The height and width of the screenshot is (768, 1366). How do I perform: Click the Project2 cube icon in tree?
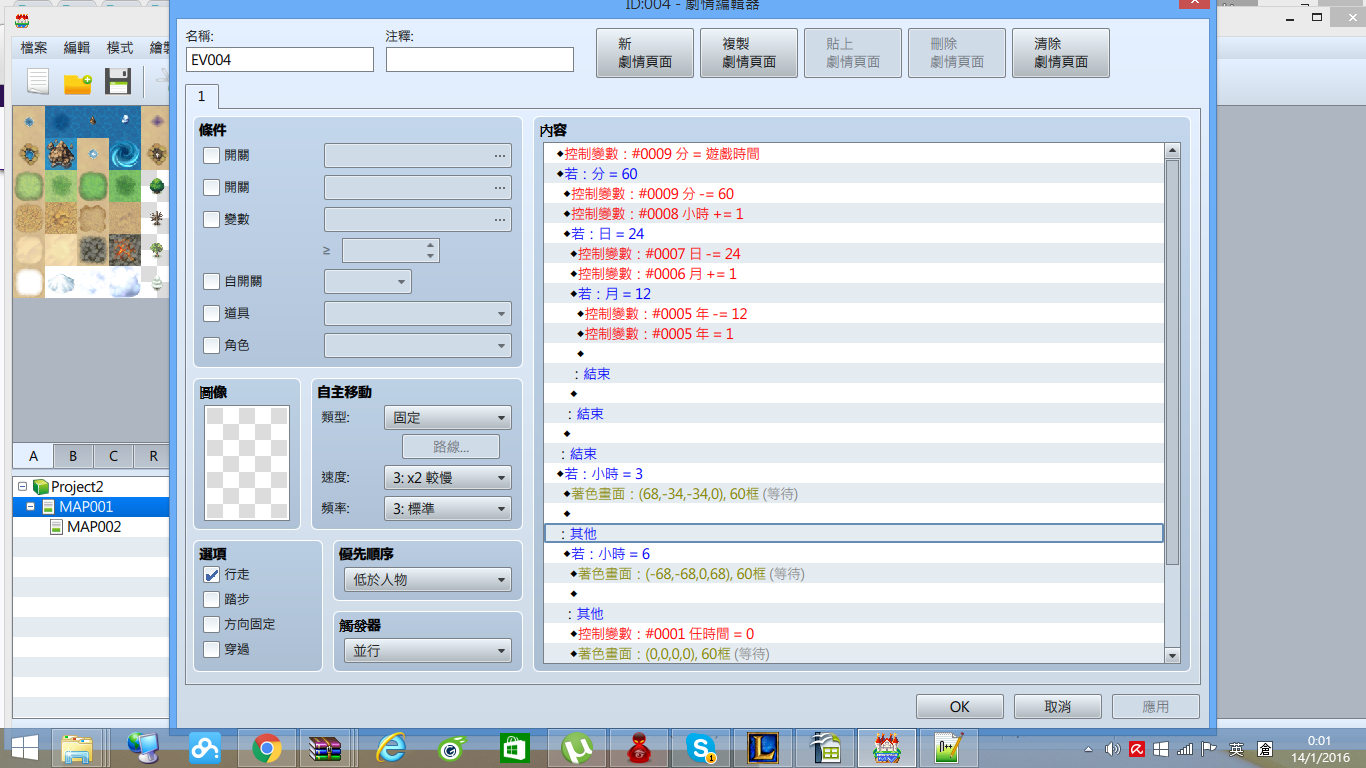pos(40,487)
